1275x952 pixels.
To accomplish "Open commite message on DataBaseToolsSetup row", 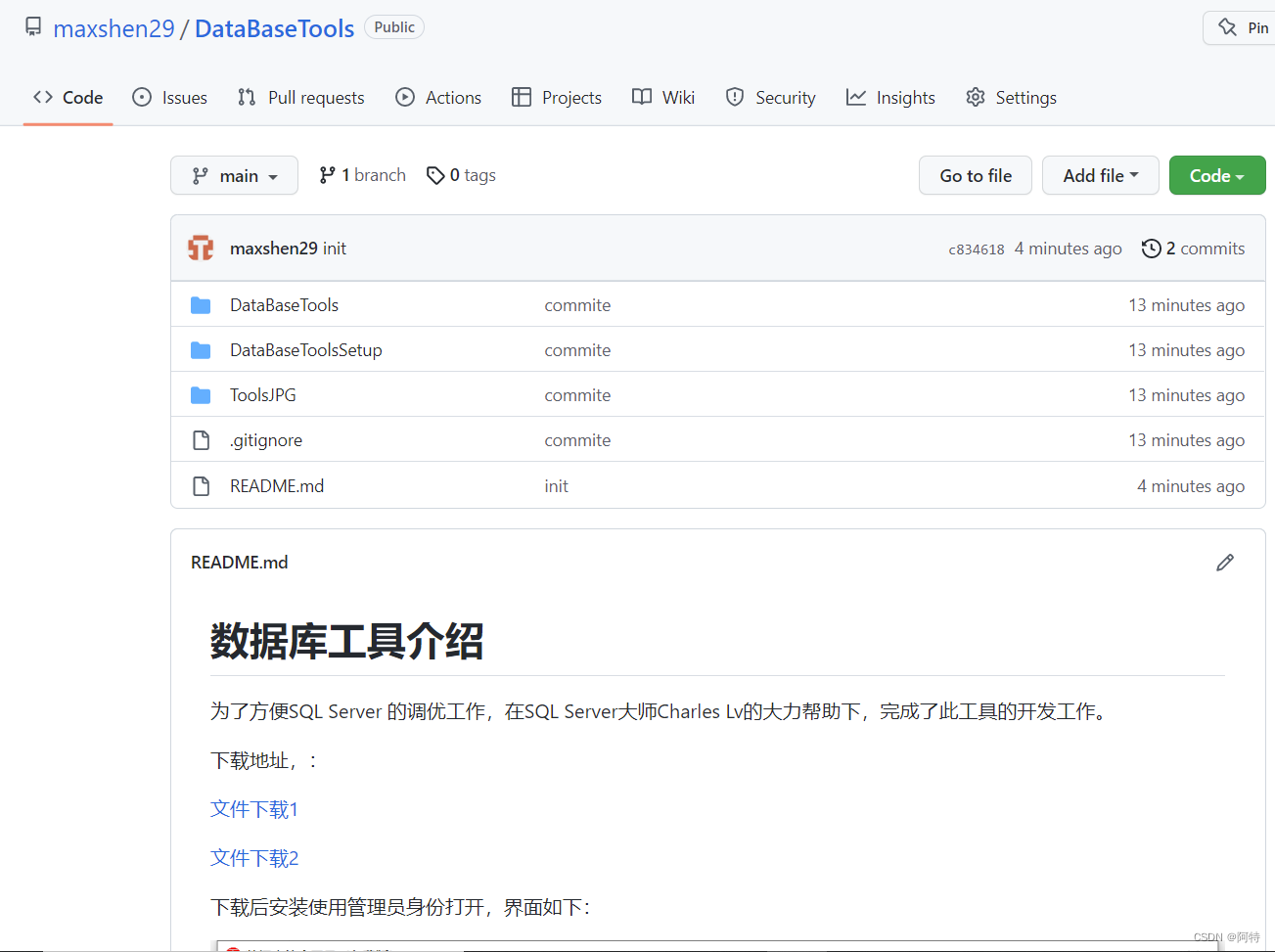I will point(577,350).
